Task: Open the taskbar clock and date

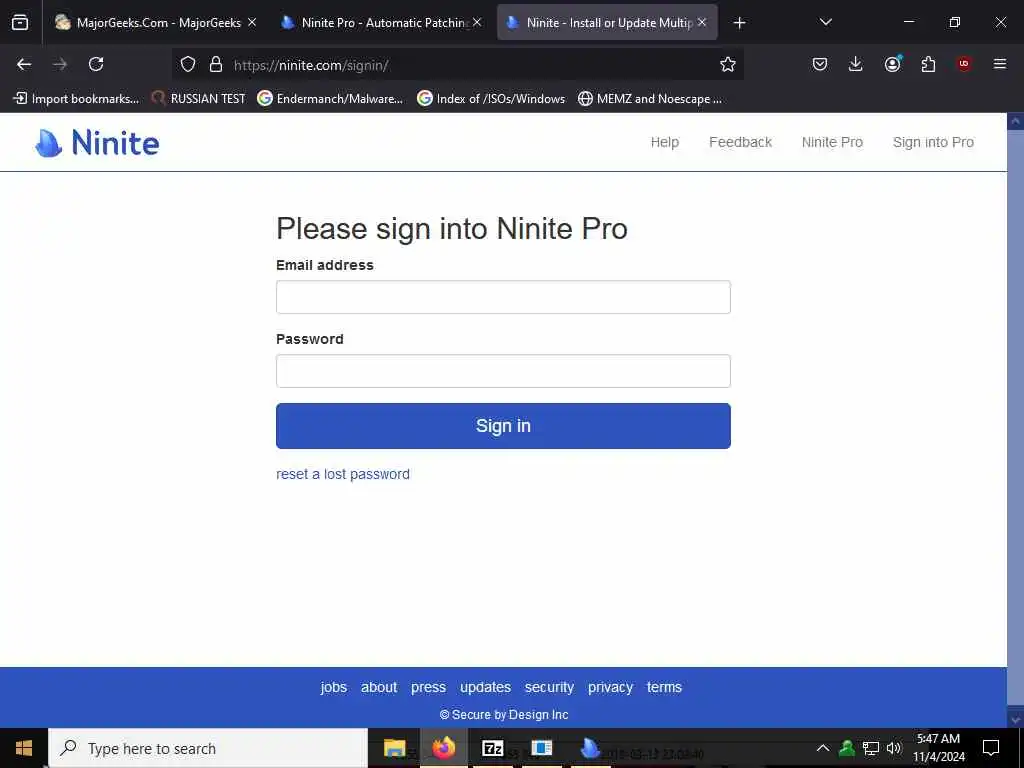Action: 938,748
